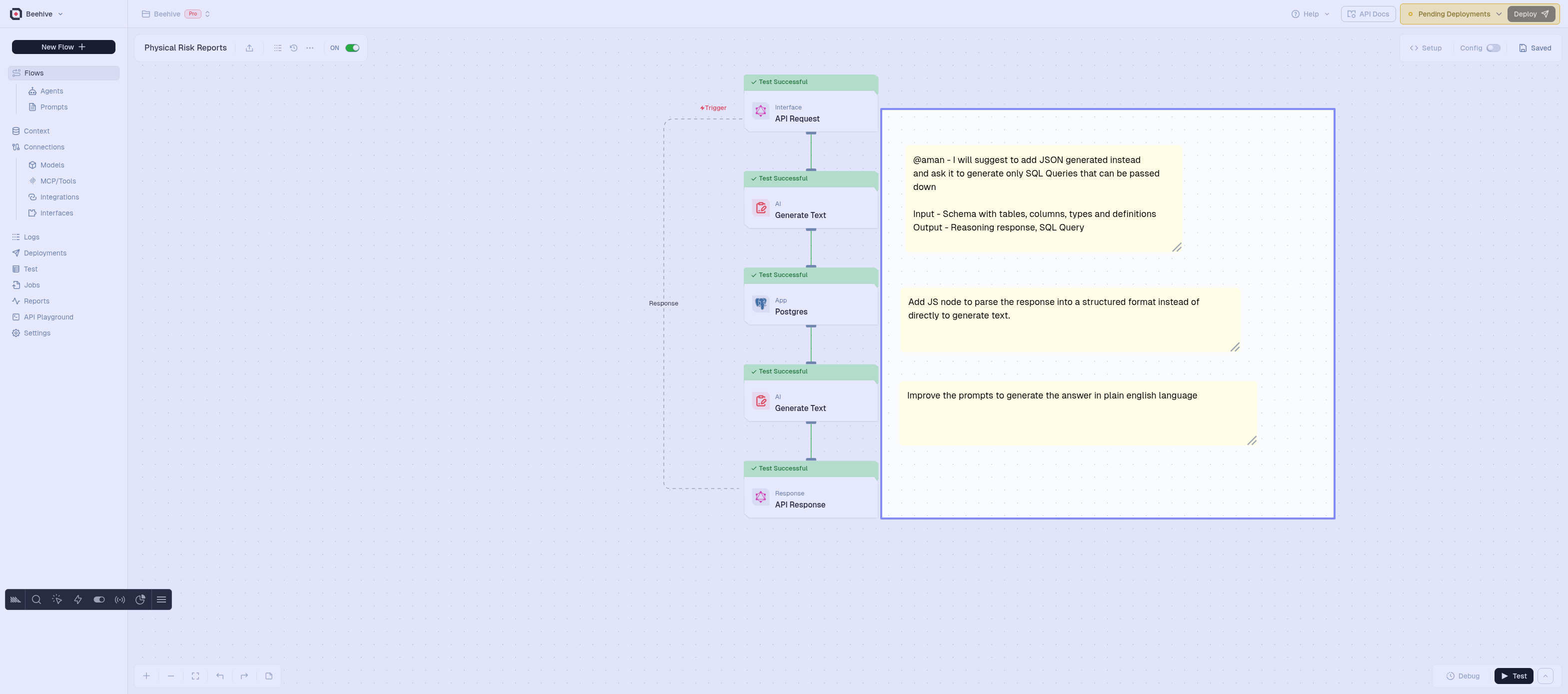Click the undo arrow in canvas toolbar
1568x694 pixels.
coord(220,675)
